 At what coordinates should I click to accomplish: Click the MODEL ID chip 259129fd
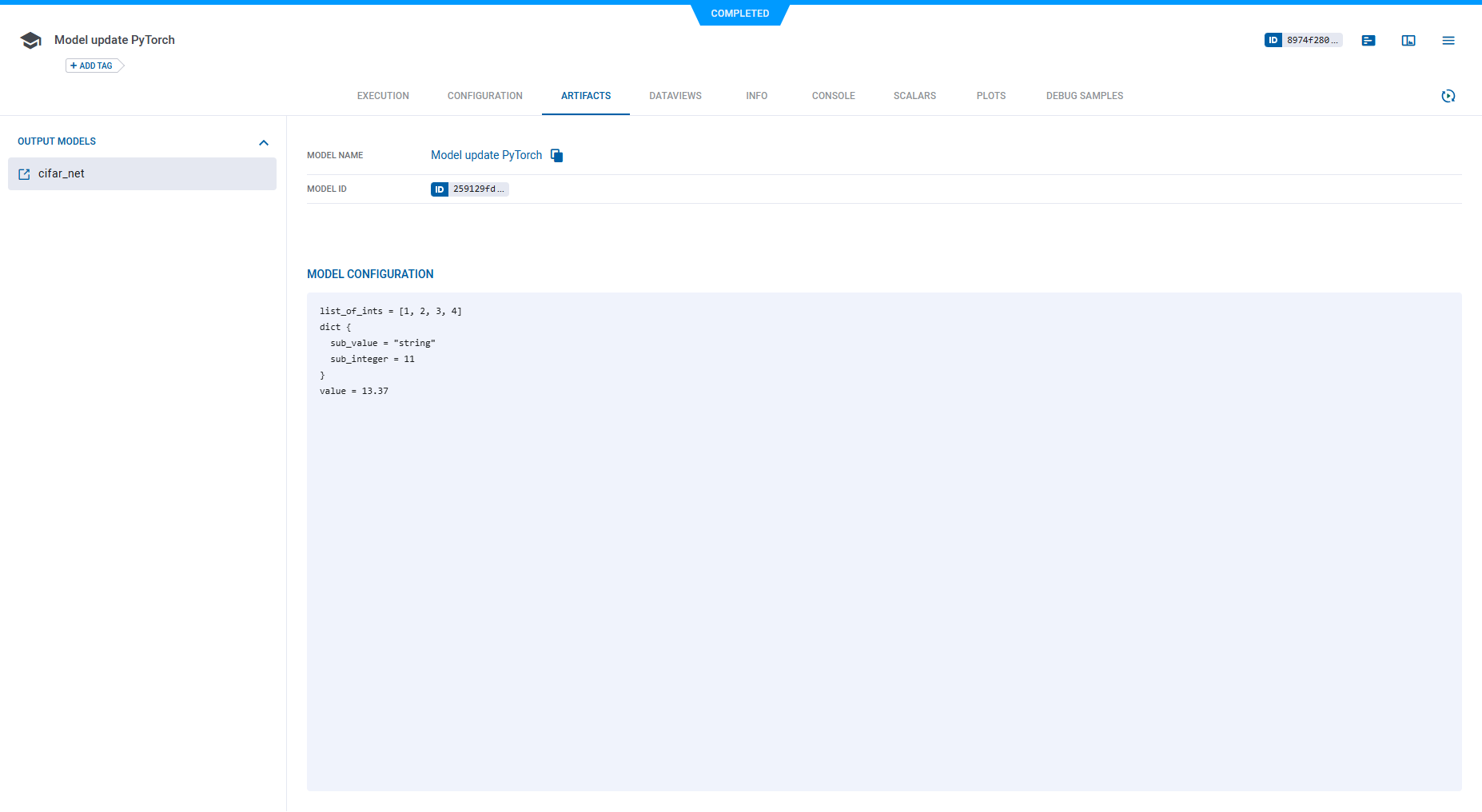(x=469, y=189)
